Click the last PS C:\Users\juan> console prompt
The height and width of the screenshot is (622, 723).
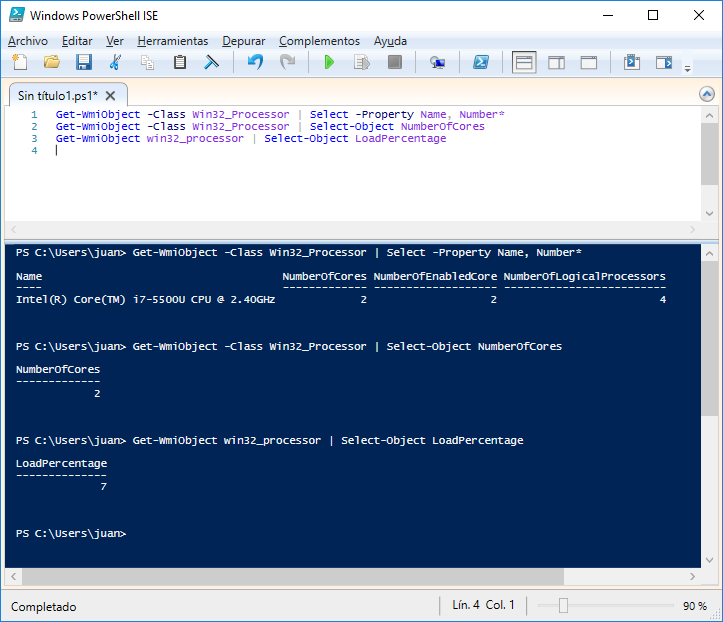click(x=71, y=533)
